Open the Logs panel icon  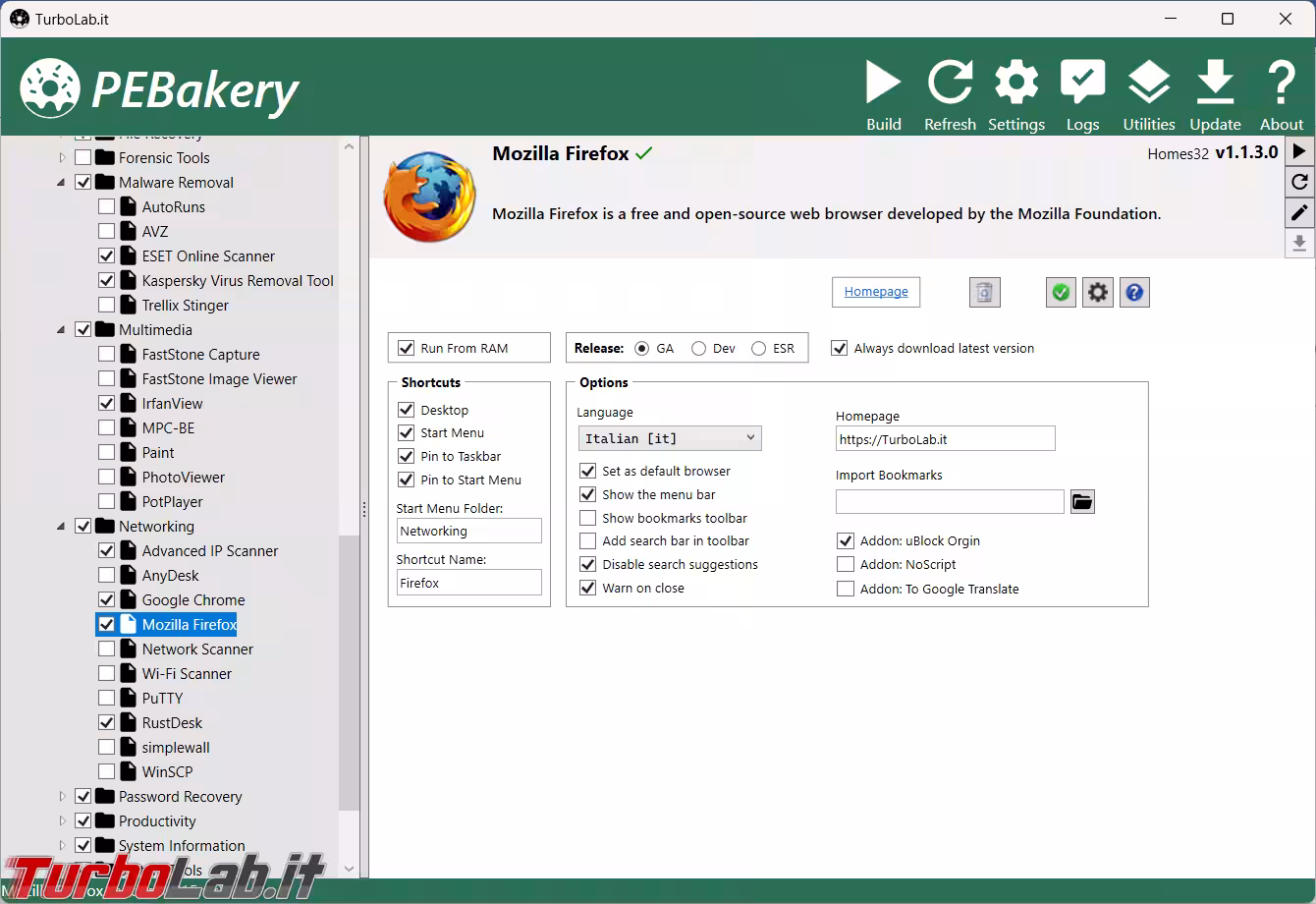pyautogui.click(x=1082, y=84)
